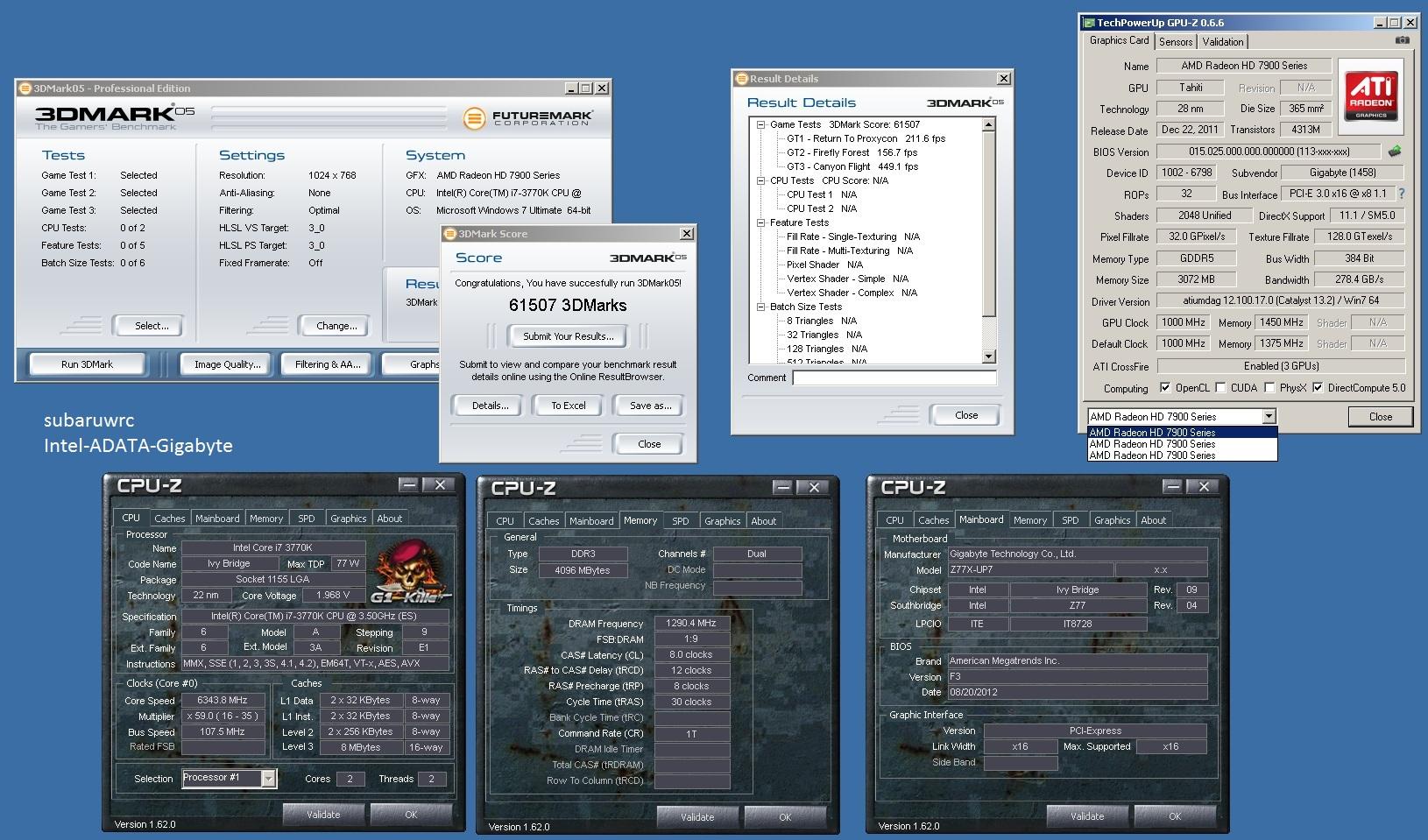Image resolution: width=1428 pixels, height=840 pixels.
Task: Click the 61507 3DMarks score text
Action: pyautogui.click(x=568, y=306)
